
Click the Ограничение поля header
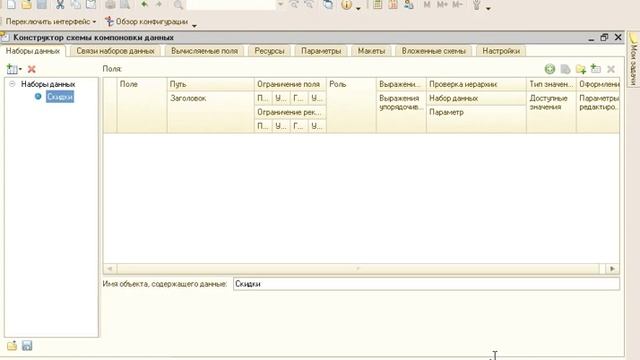coord(290,84)
